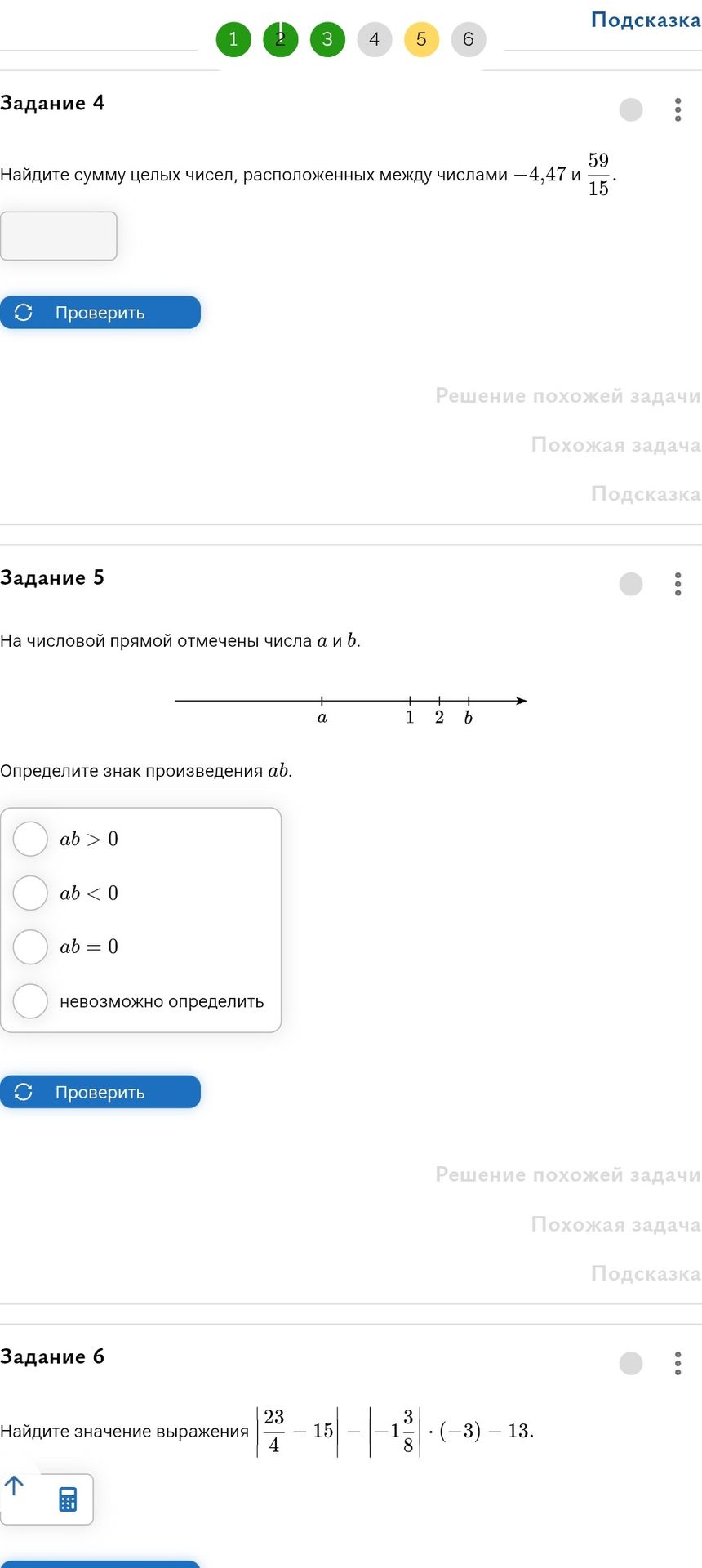Go to task number 1 in navigation

tap(233, 39)
